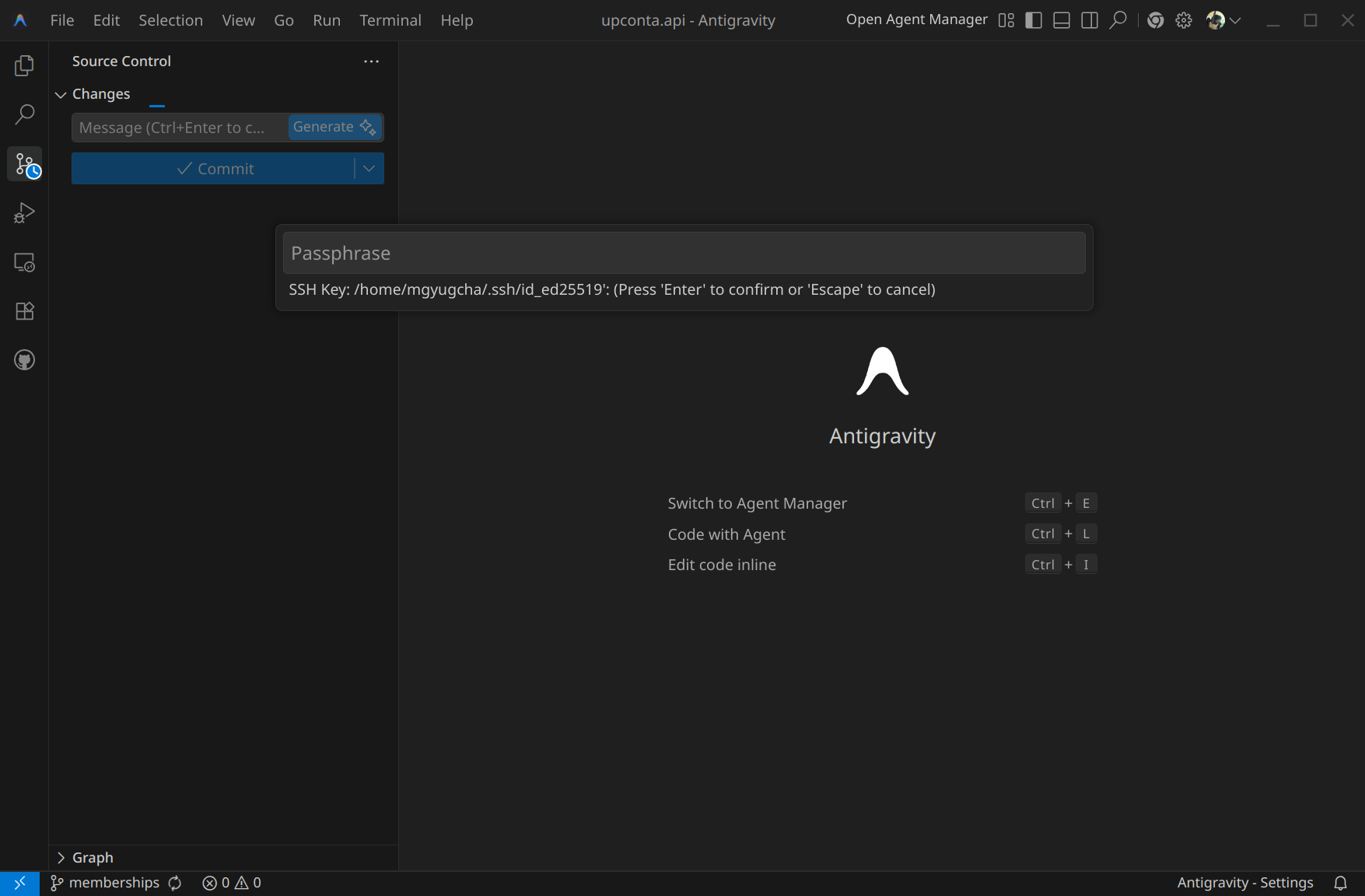The image size is (1365, 896).
Task: Open the Explorer view in activity bar
Action: 24,66
